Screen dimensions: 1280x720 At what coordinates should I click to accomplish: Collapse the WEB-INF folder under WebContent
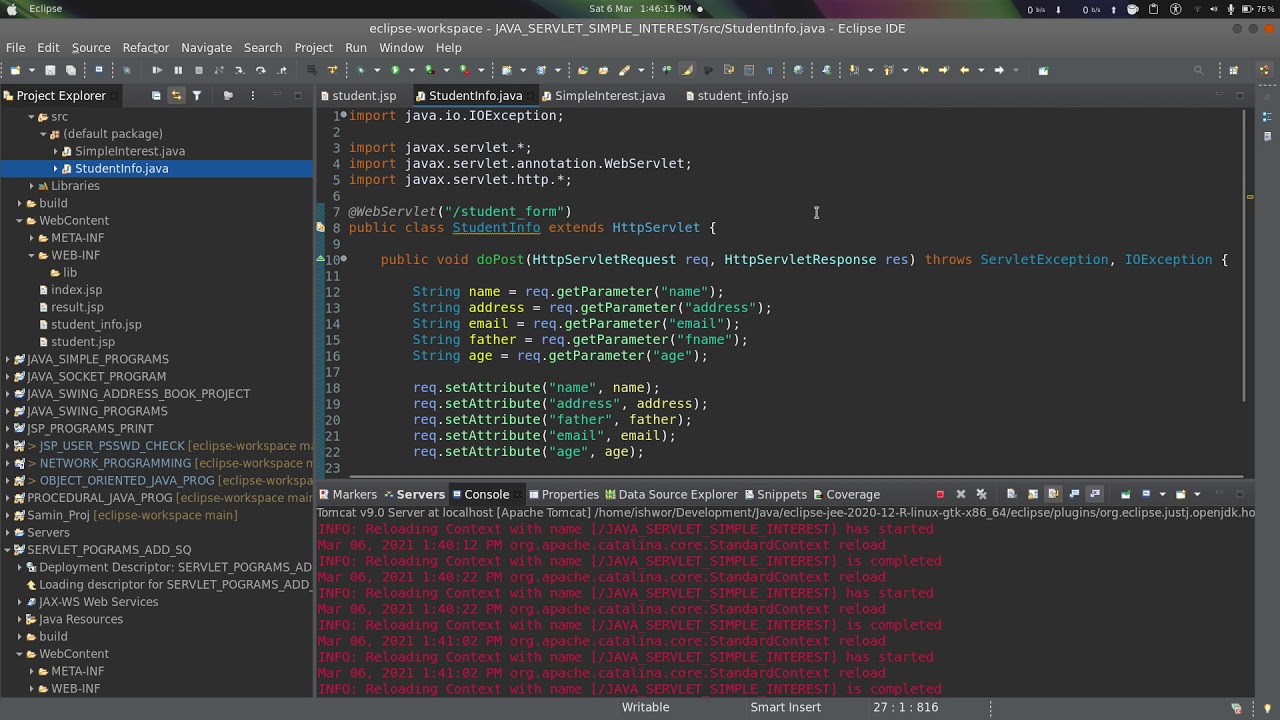coord(31,255)
